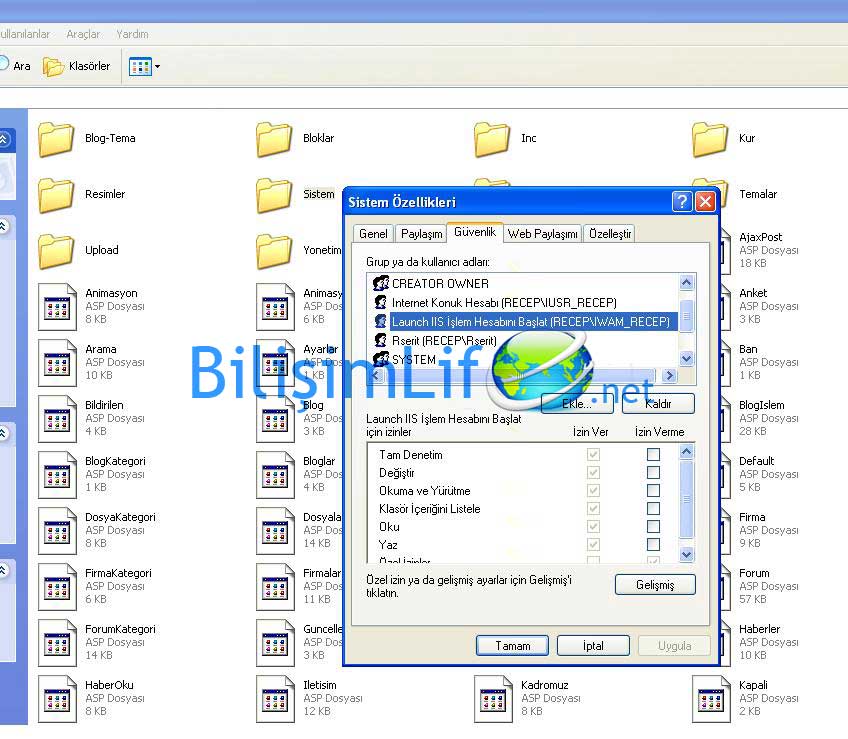848x739 pixels.
Task: Select the BlogKategori ASP file icon
Action: (x=57, y=474)
